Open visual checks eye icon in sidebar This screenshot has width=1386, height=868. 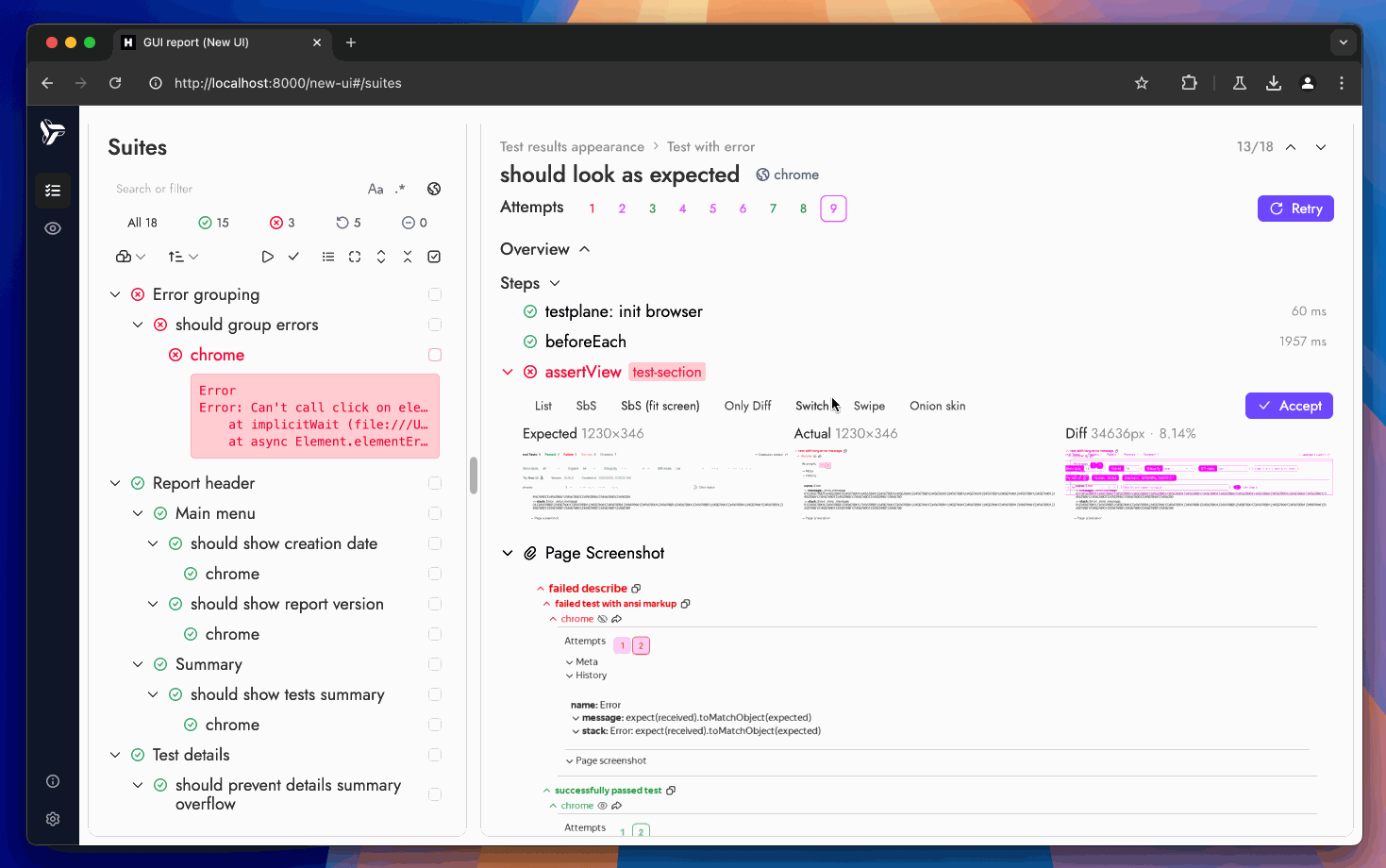tap(53, 228)
